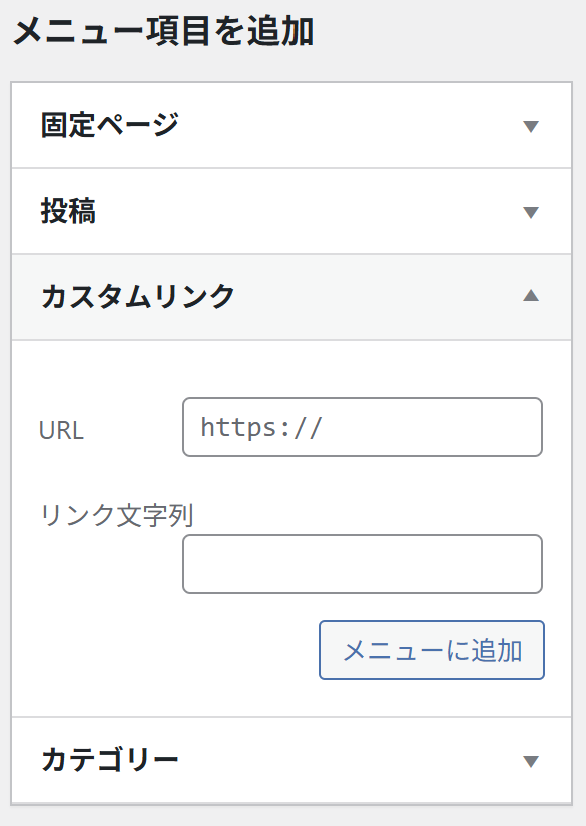The width and height of the screenshot is (586, 826).
Task: Click the リンク文字列 label text
Action: click(x=117, y=515)
